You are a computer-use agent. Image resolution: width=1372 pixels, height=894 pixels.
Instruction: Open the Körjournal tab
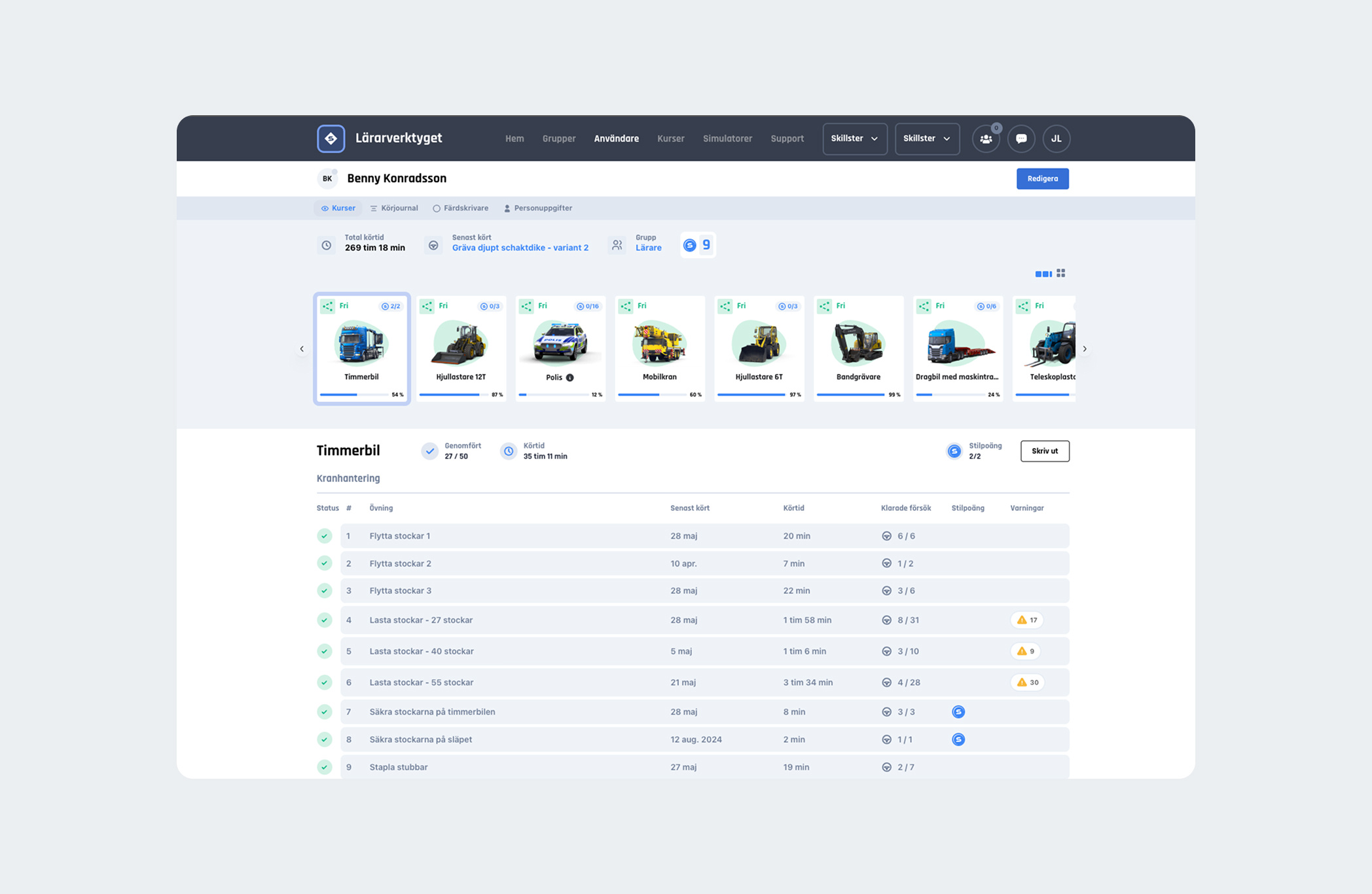[394, 208]
